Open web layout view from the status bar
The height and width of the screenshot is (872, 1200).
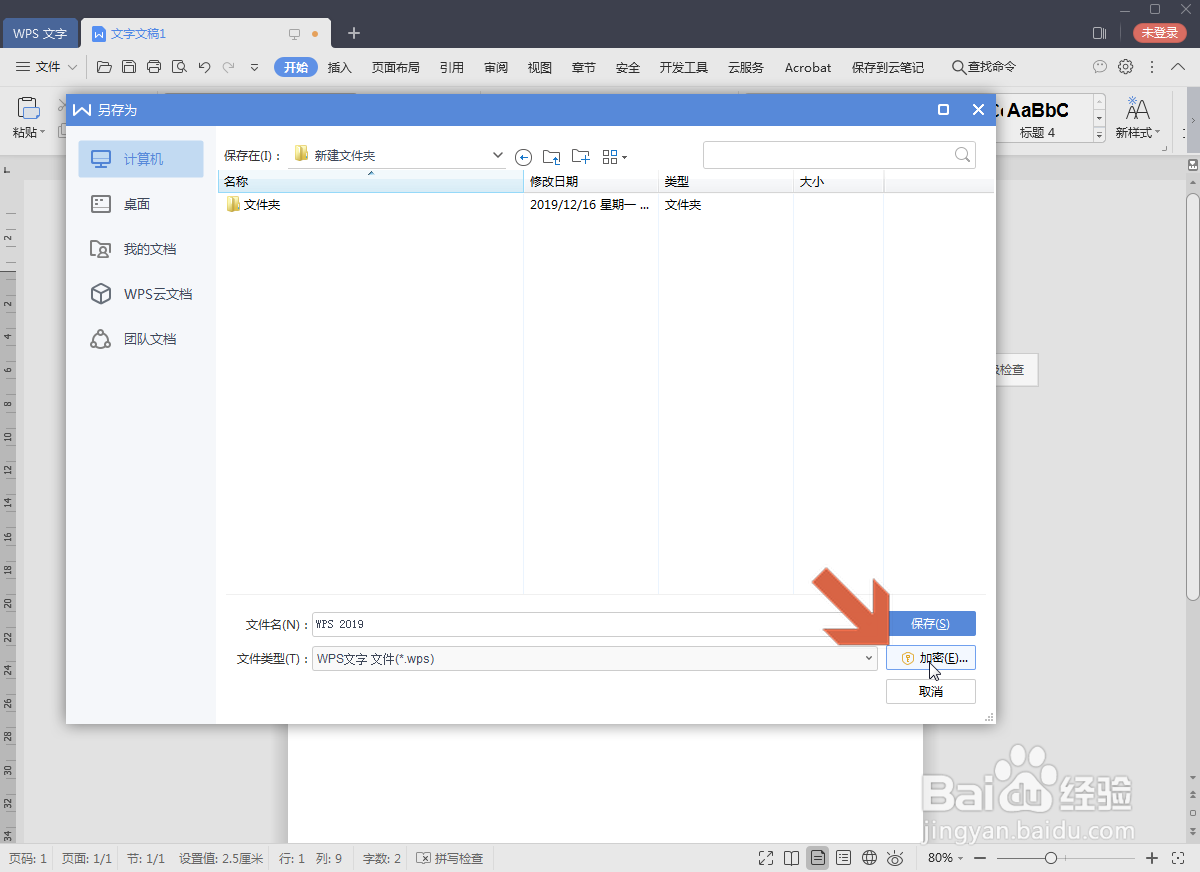coord(869,857)
